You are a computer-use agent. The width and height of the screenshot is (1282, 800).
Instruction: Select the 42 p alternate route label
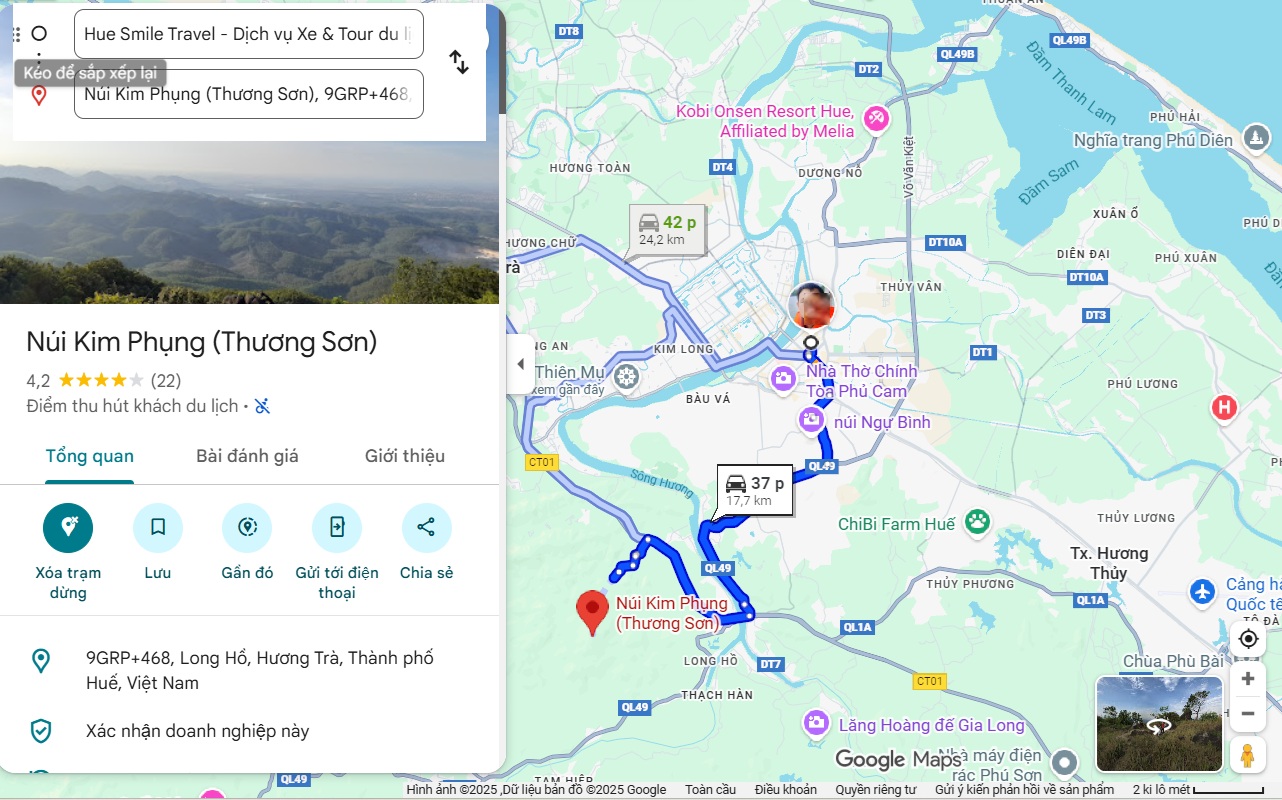point(668,230)
